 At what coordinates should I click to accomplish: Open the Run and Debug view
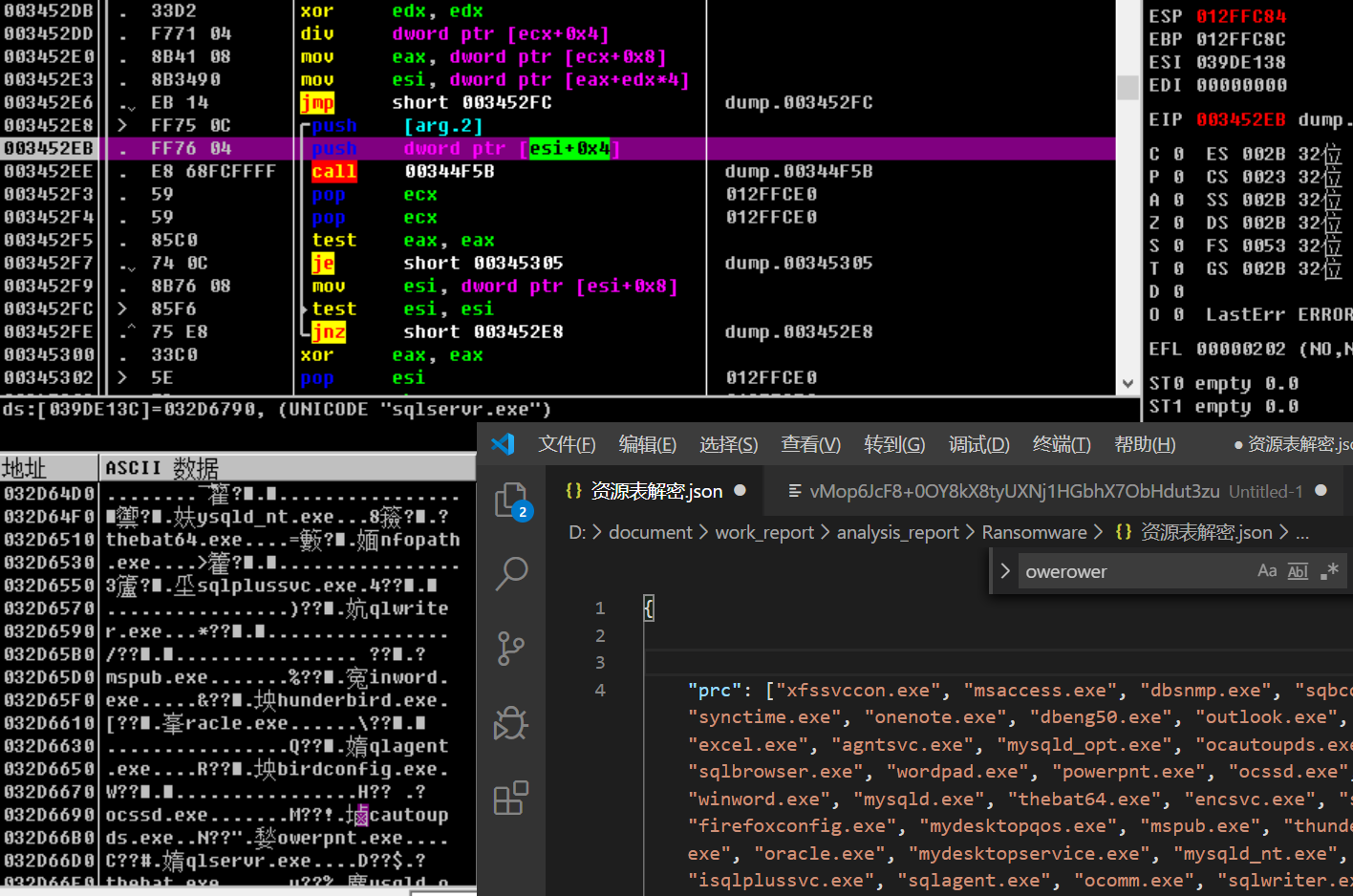[512, 723]
